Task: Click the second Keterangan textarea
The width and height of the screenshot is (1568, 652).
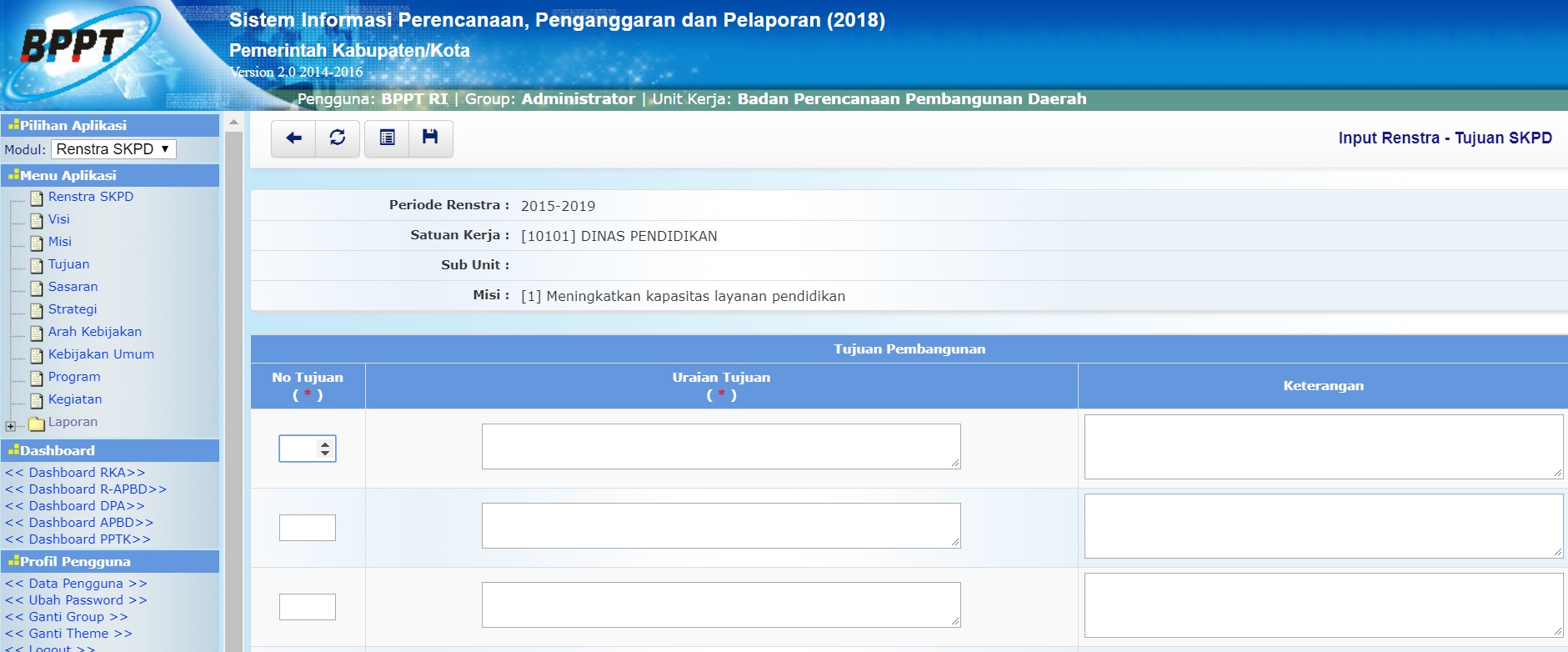Action: point(1324,526)
